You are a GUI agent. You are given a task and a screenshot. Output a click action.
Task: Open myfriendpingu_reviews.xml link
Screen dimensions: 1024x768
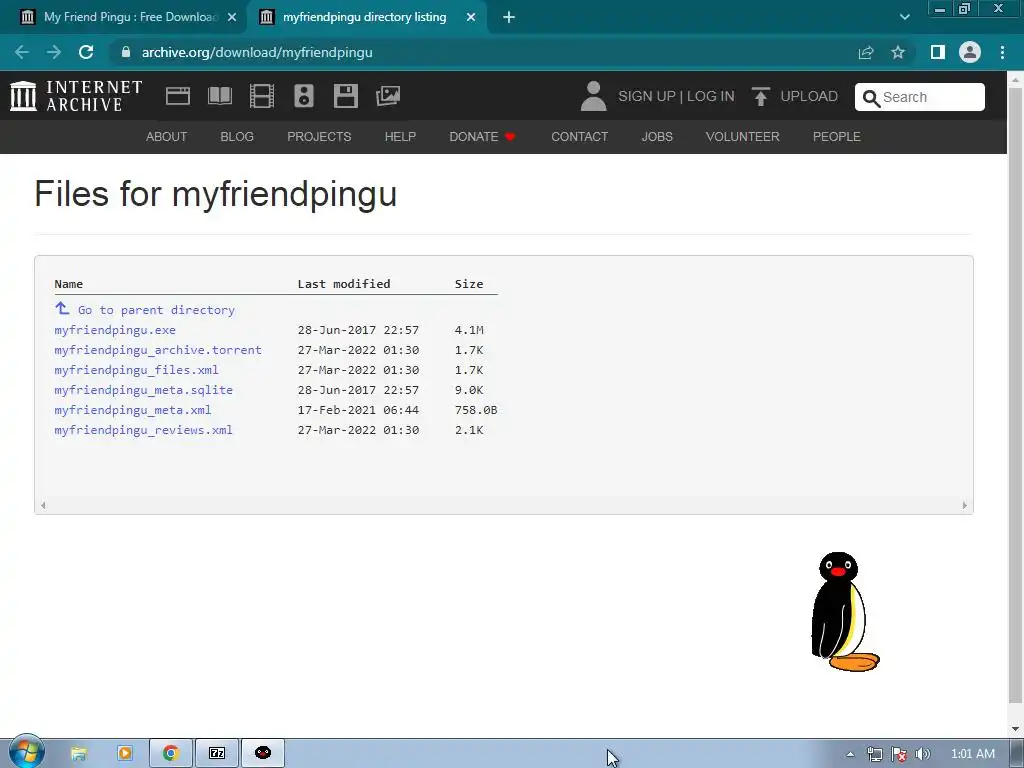(144, 430)
